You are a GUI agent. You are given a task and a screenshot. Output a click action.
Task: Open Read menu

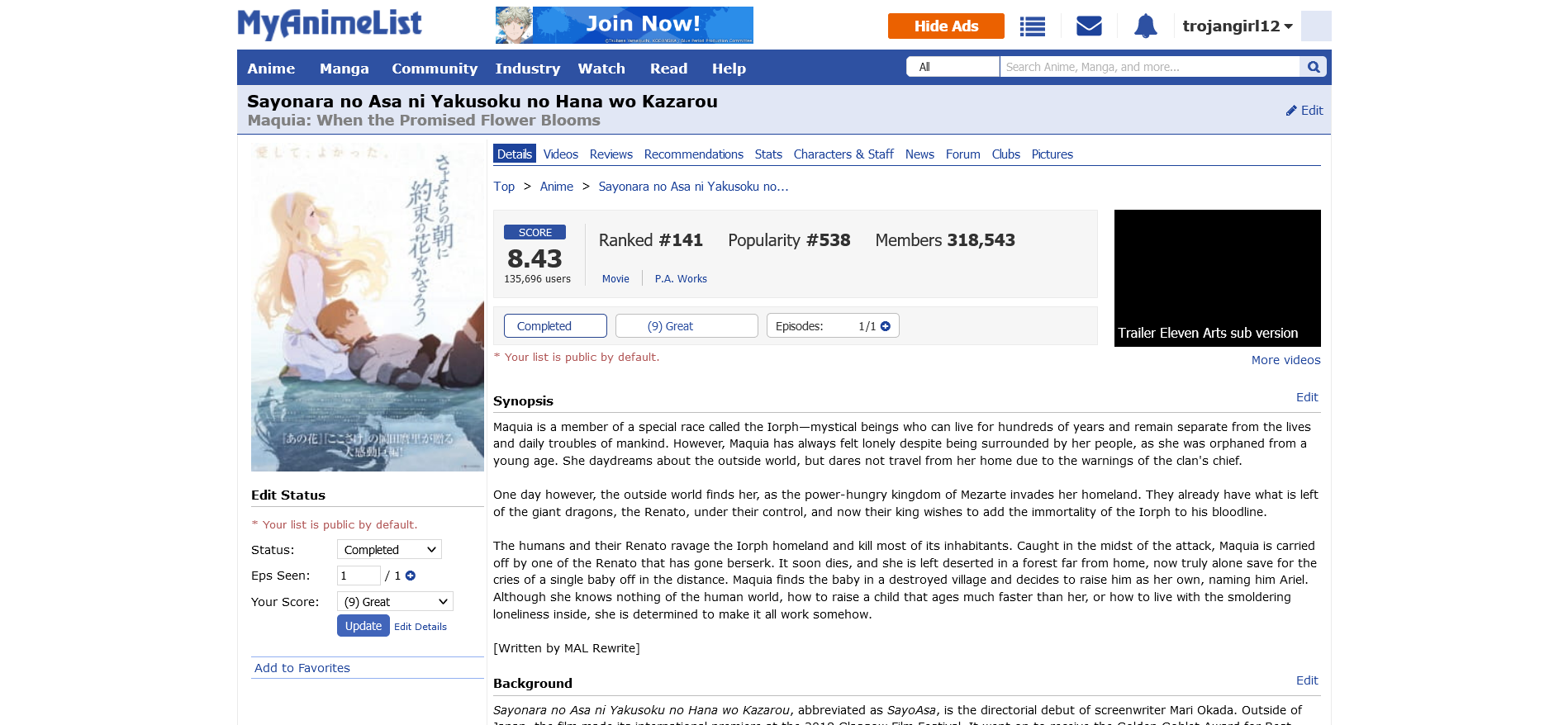(668, 69)
